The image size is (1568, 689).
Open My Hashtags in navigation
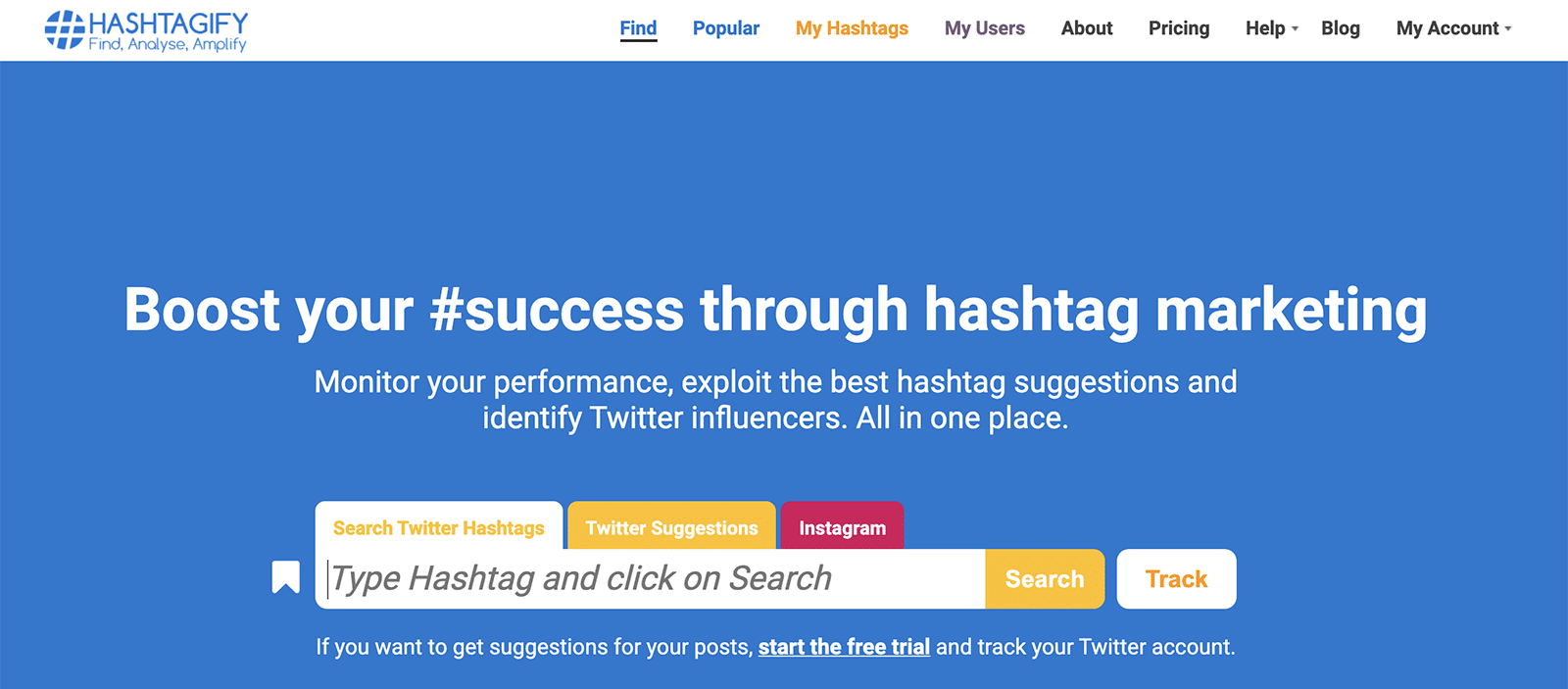point(852,28)
